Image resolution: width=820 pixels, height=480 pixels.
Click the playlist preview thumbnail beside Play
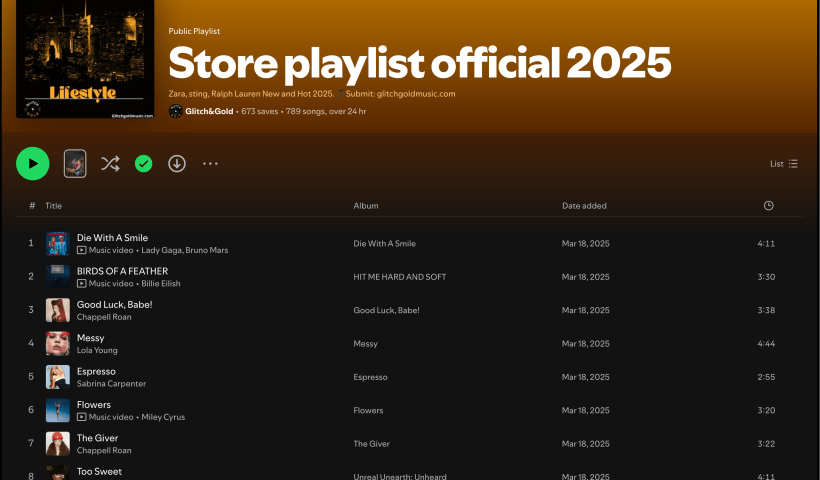pos(75,164)
